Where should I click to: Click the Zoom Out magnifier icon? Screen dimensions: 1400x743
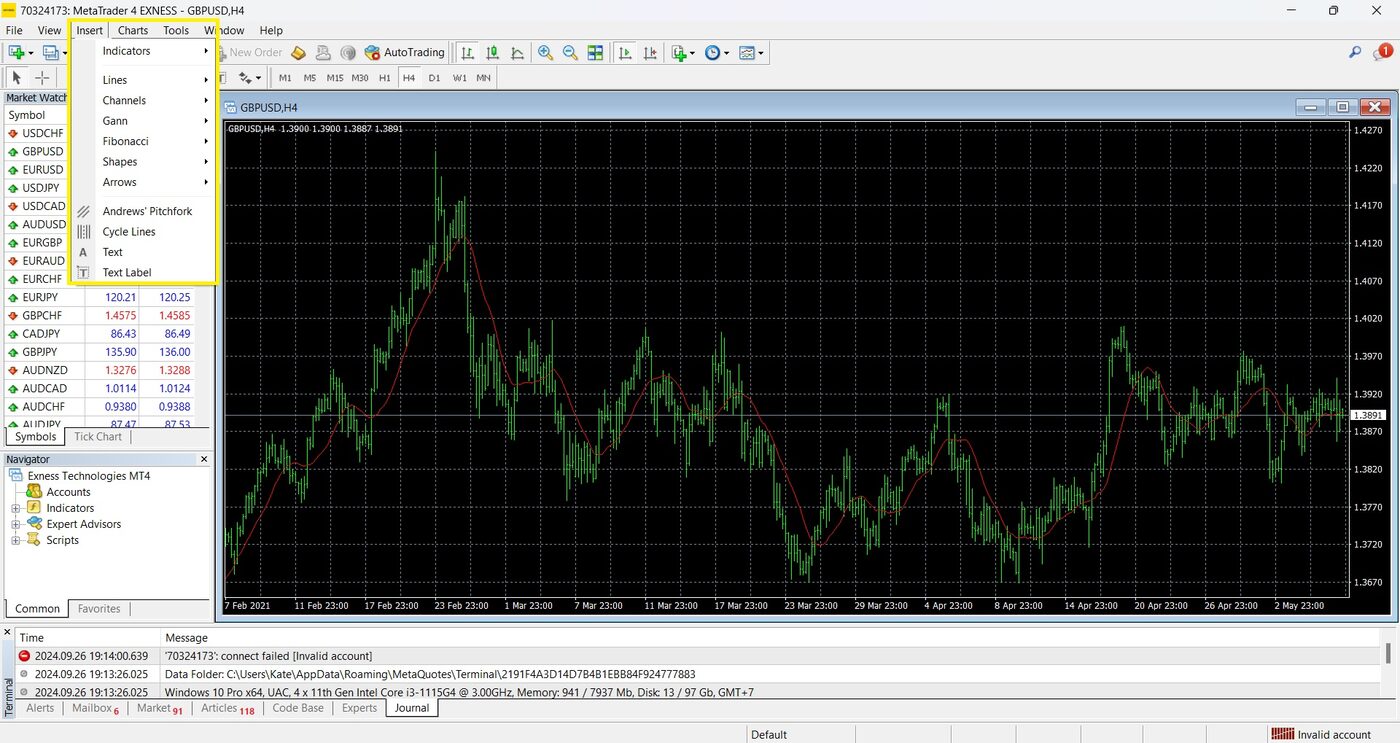(570, 52)
